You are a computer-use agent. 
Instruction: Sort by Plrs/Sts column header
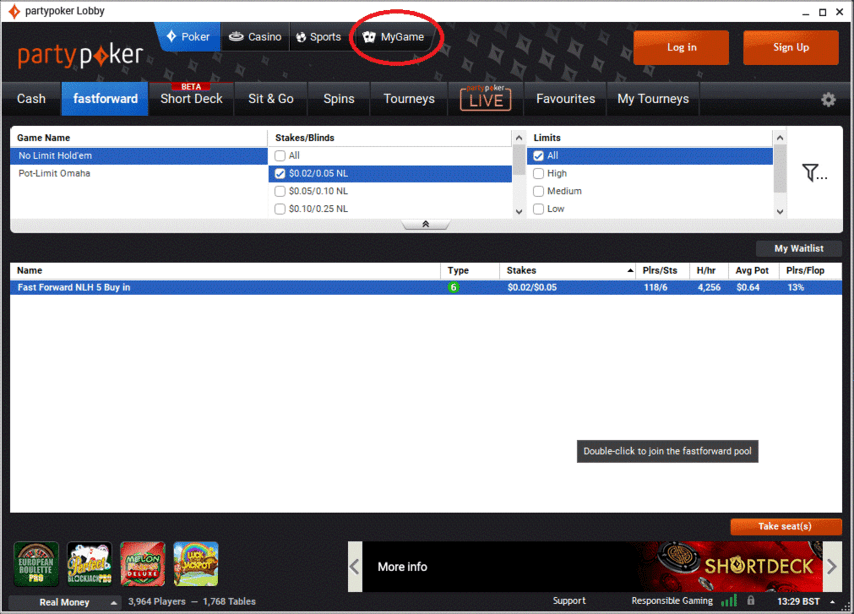(x=663, y=271)
